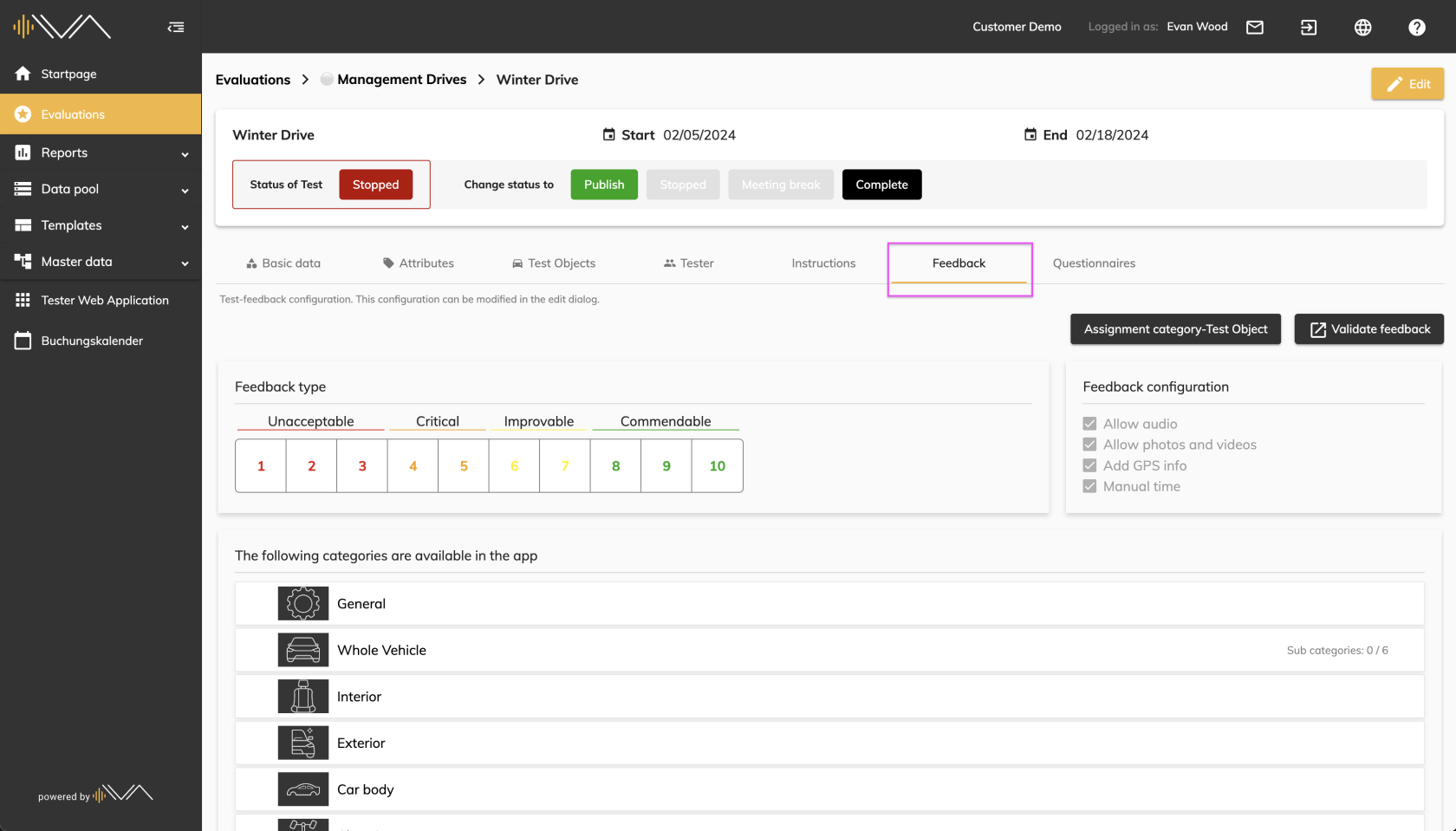Toggle the Add GPS info checkbox

(1089, 465)
